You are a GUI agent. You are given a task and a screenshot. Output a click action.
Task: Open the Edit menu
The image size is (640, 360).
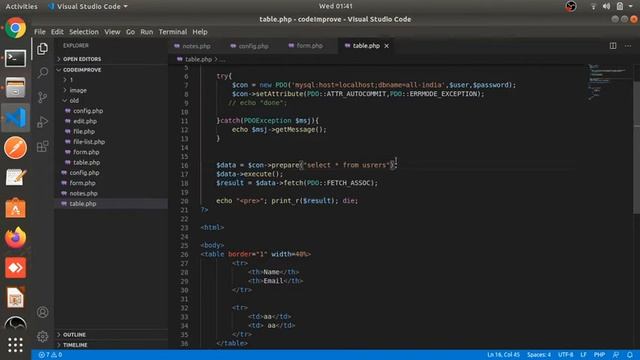pos(57,32)
